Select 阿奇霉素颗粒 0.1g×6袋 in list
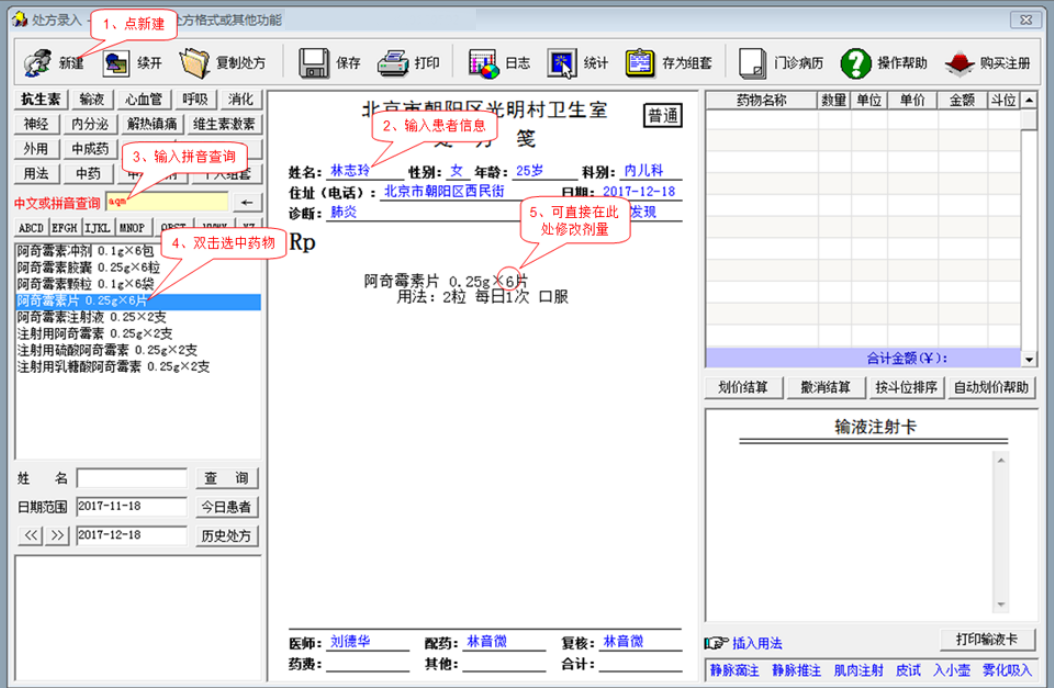This screenshot has width=1054, height=688. click(85, 284)
